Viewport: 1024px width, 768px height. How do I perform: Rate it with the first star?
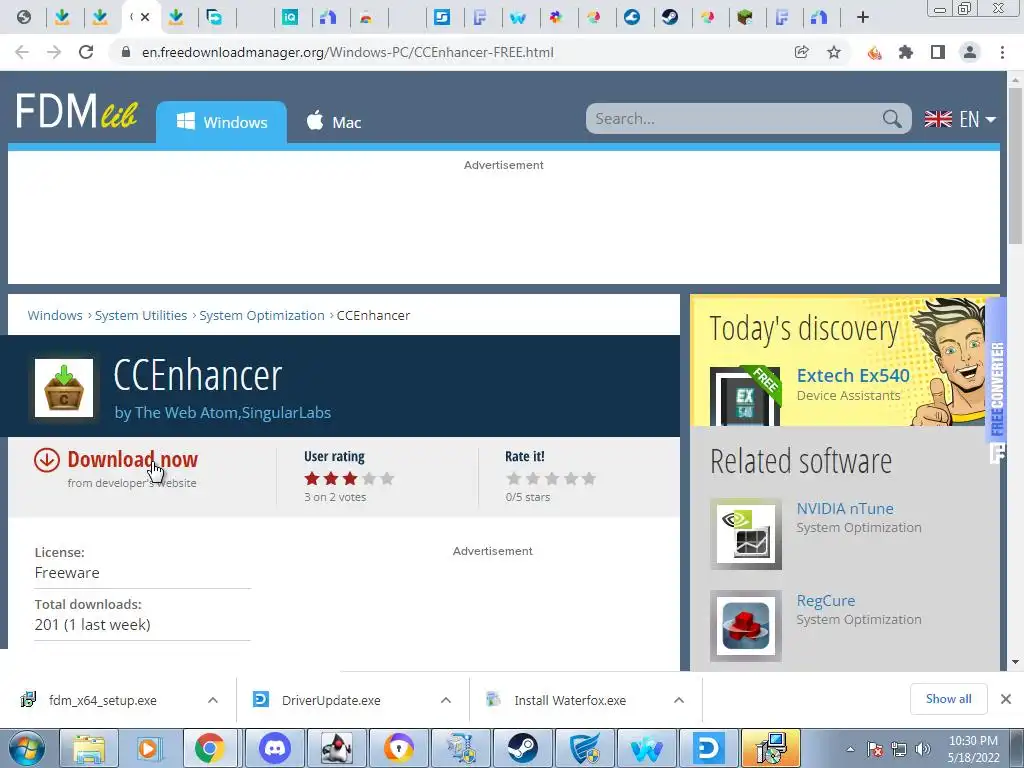pyautogui.click(x=513, y=479)
